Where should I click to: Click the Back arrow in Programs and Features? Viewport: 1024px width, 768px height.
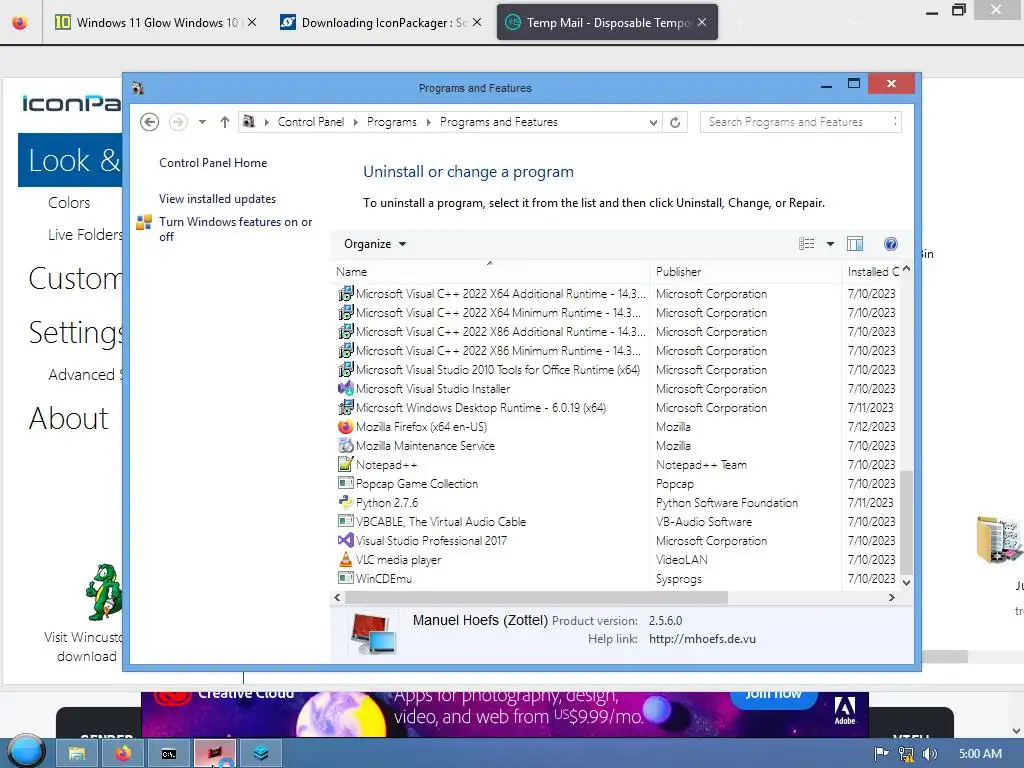tap(150, 122)
